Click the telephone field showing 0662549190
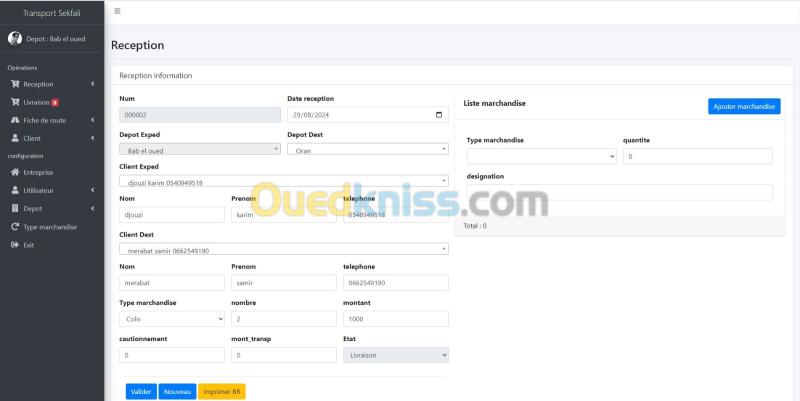This screenshot has width=800, height=401. [396, 283]
